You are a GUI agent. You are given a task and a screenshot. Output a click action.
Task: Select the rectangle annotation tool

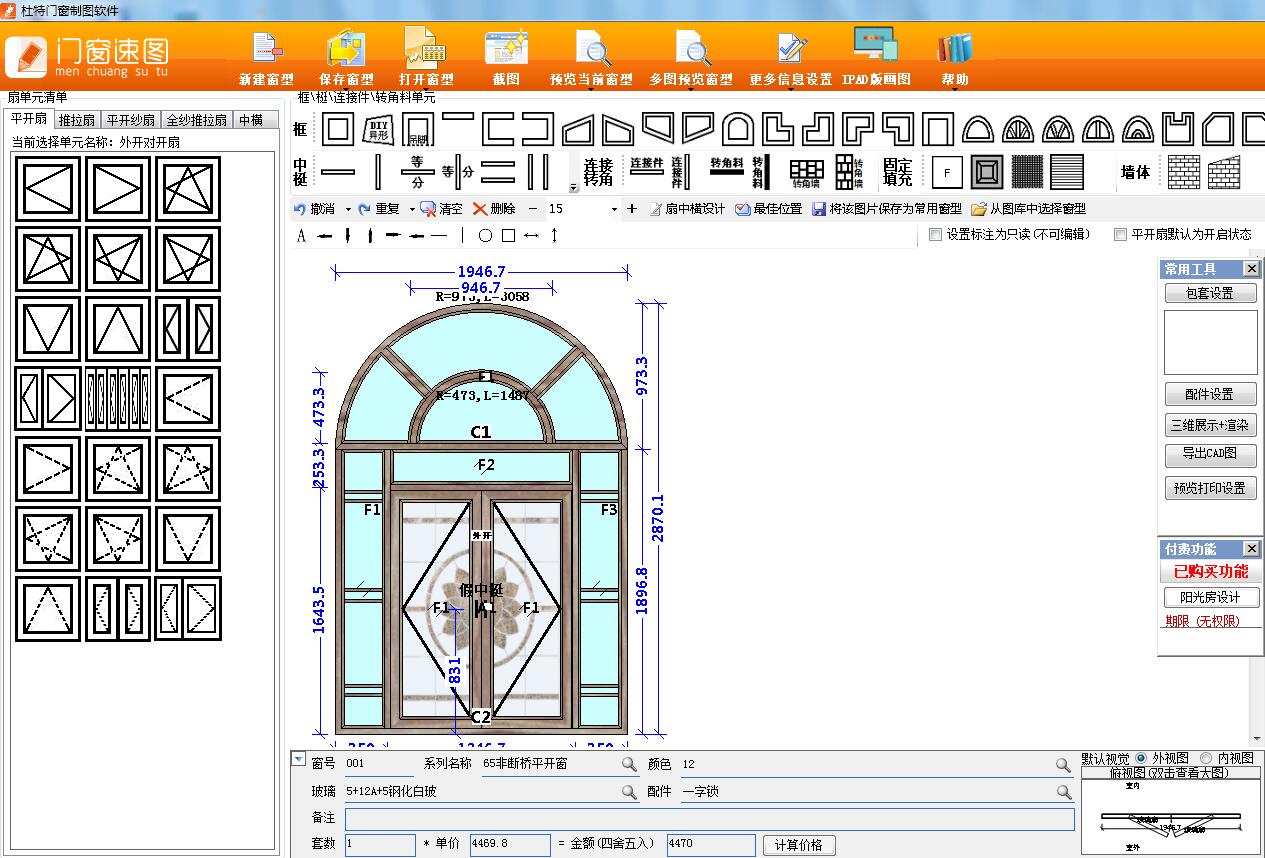tap(508, 236)
